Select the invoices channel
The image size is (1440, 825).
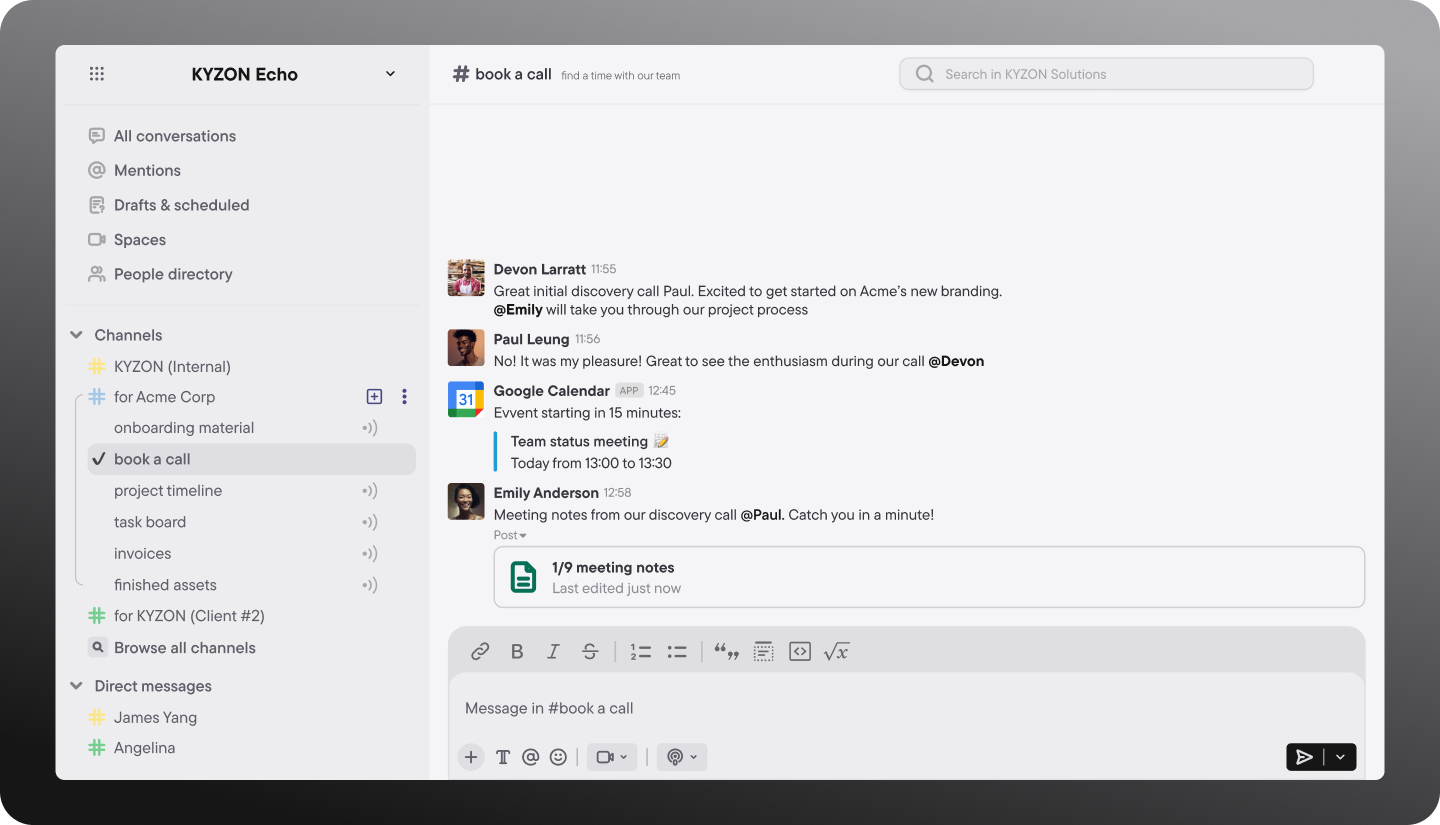142,554
